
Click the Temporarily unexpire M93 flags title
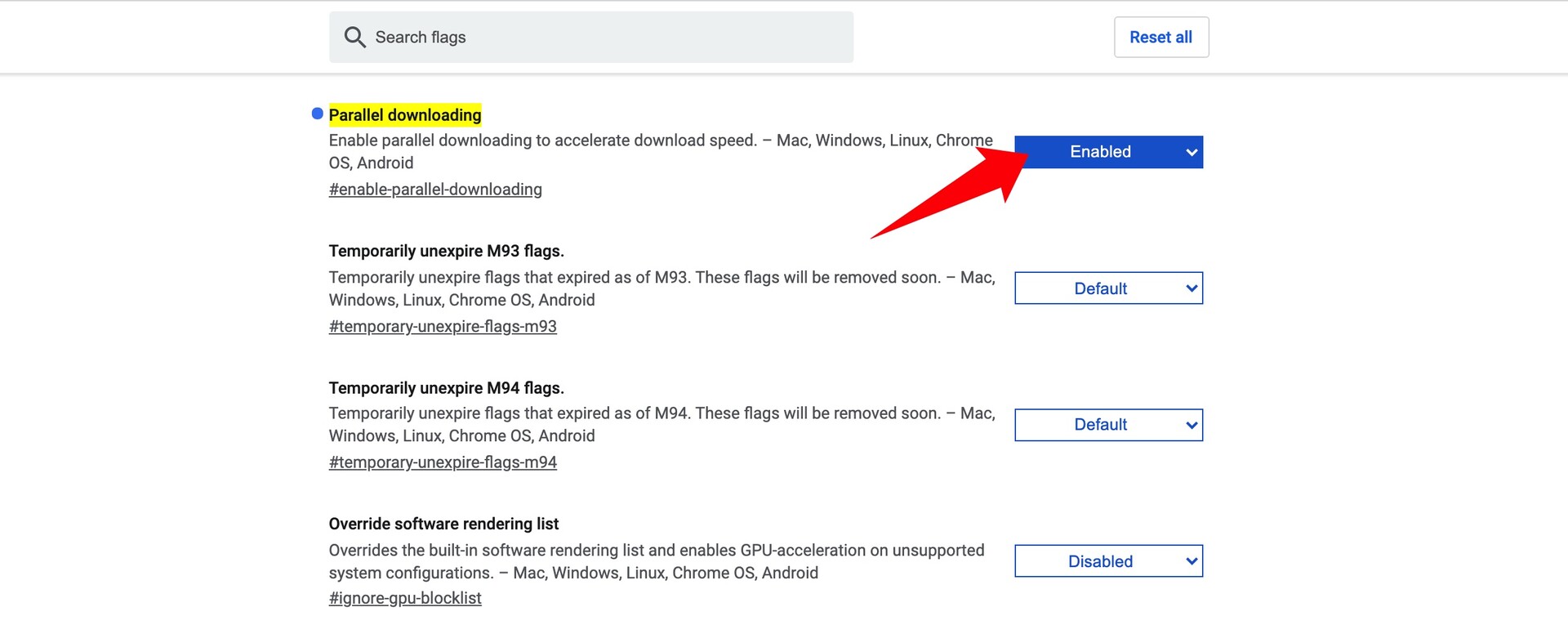[446, 251]
